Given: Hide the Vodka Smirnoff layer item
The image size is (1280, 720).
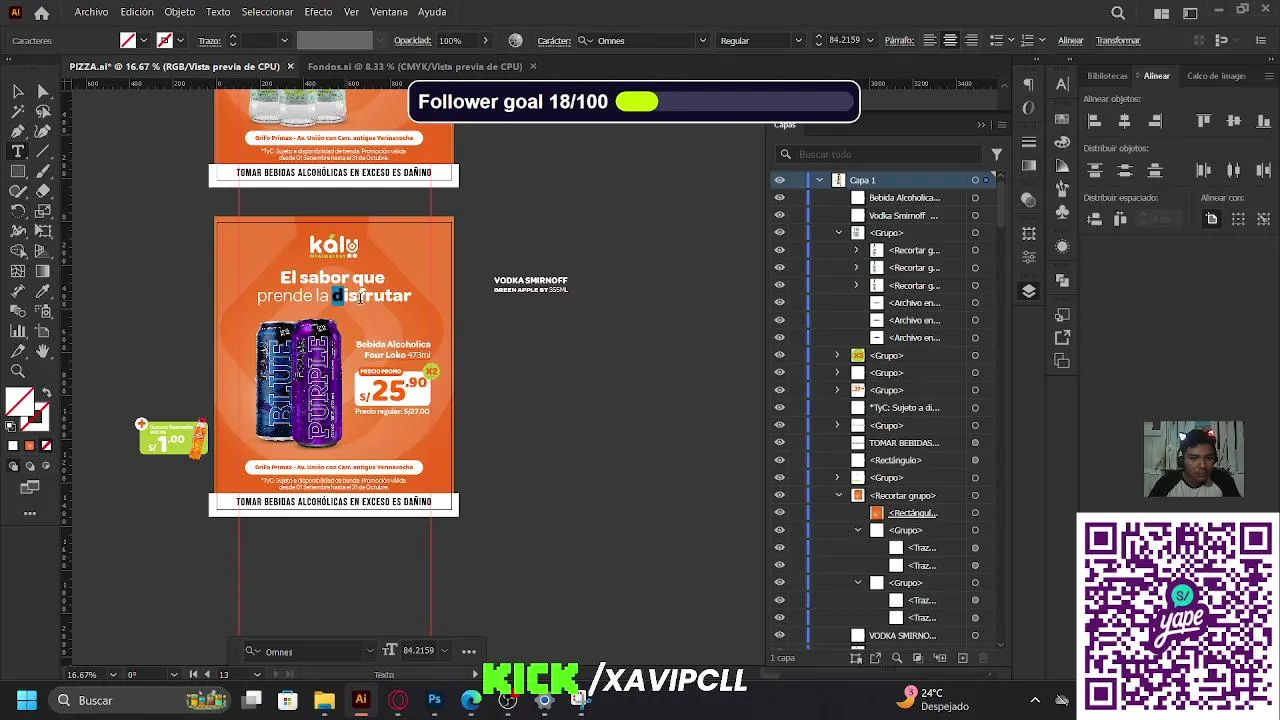Looking at the screenshot, I should click(780, 215).
